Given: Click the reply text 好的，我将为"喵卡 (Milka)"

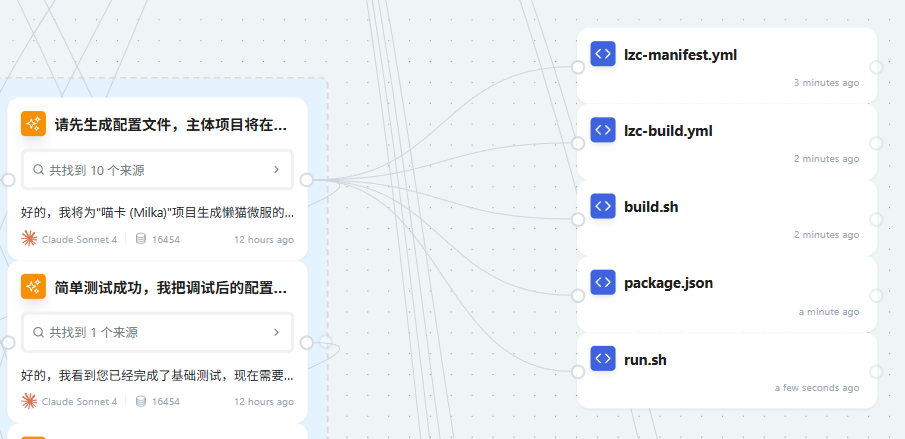Looking at the screenshot, I should pos(158,213).
